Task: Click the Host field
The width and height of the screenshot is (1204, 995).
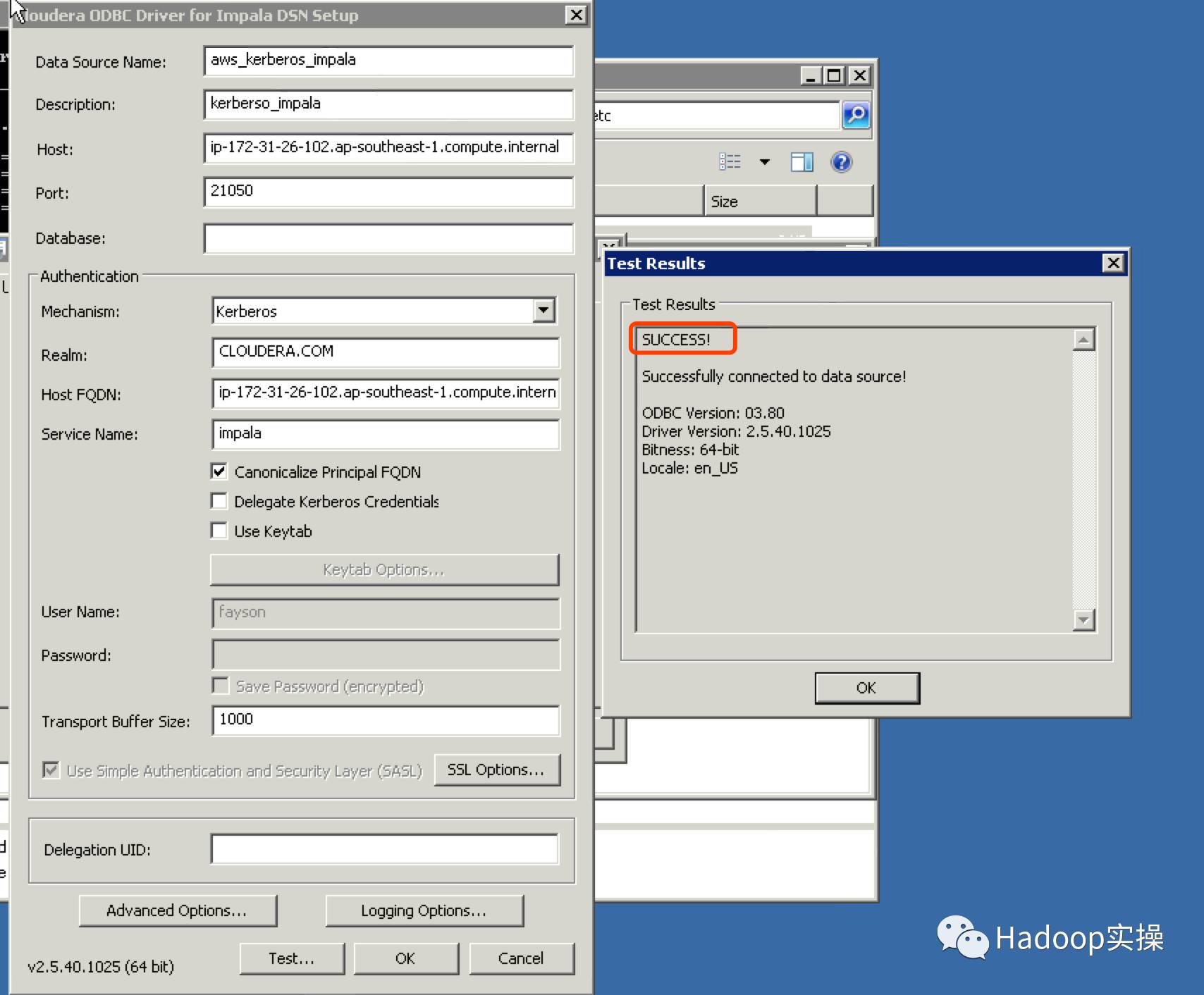Action: coord(388,148)
